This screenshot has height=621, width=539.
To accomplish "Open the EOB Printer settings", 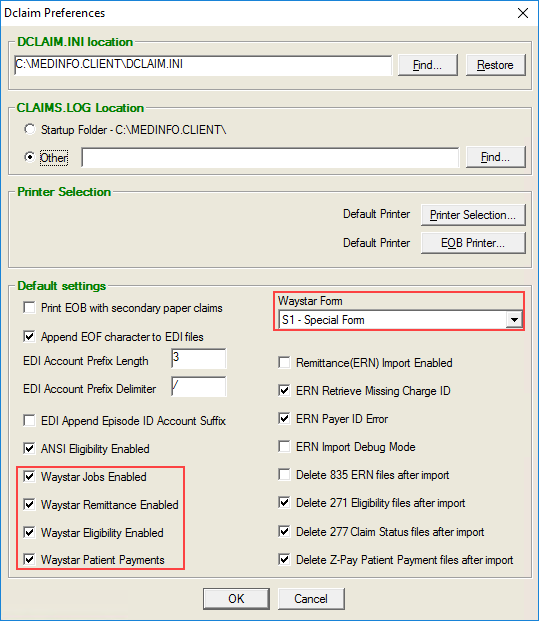I will tap(473, 243).
